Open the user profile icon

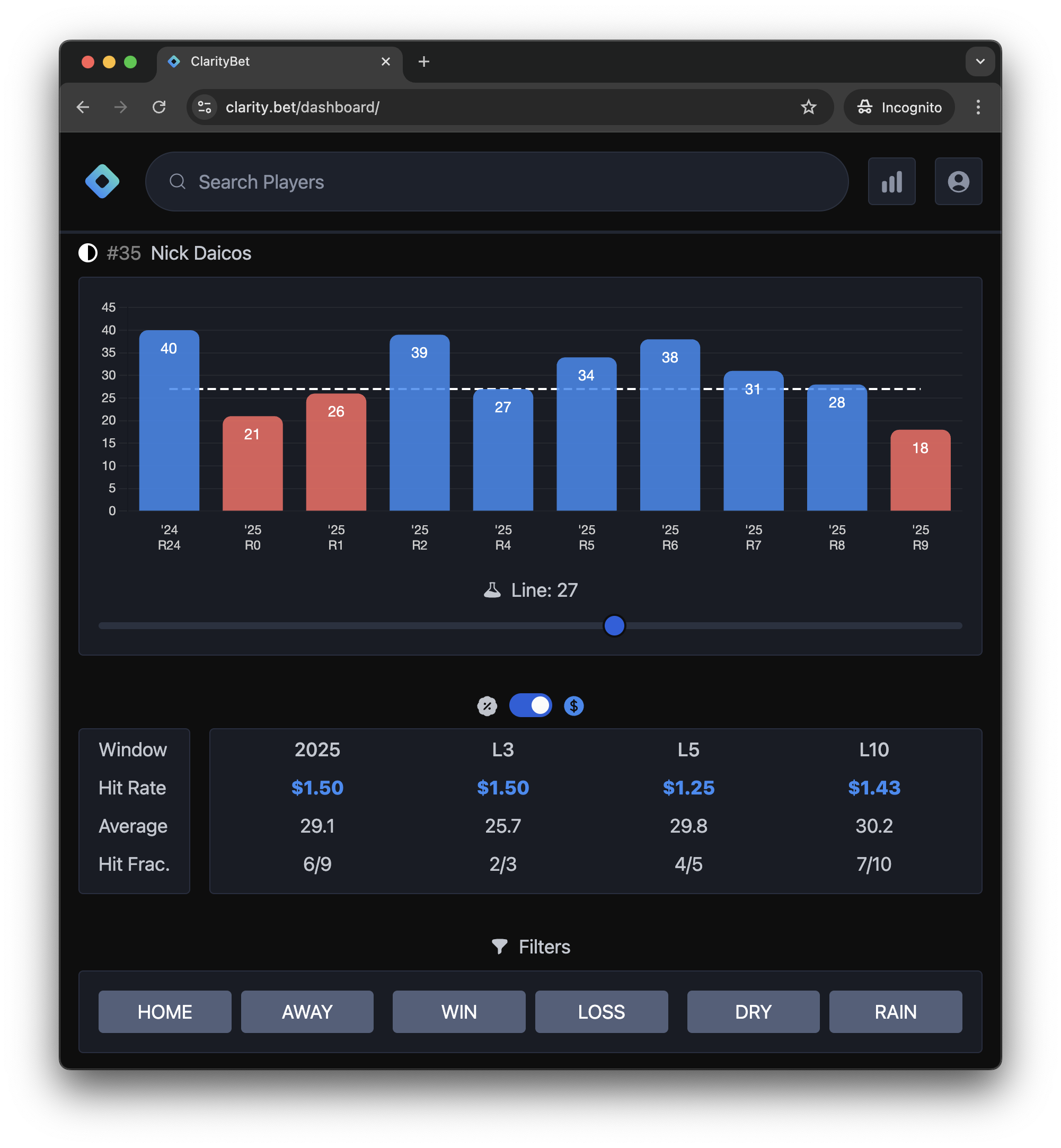click(x=958, y=181)
